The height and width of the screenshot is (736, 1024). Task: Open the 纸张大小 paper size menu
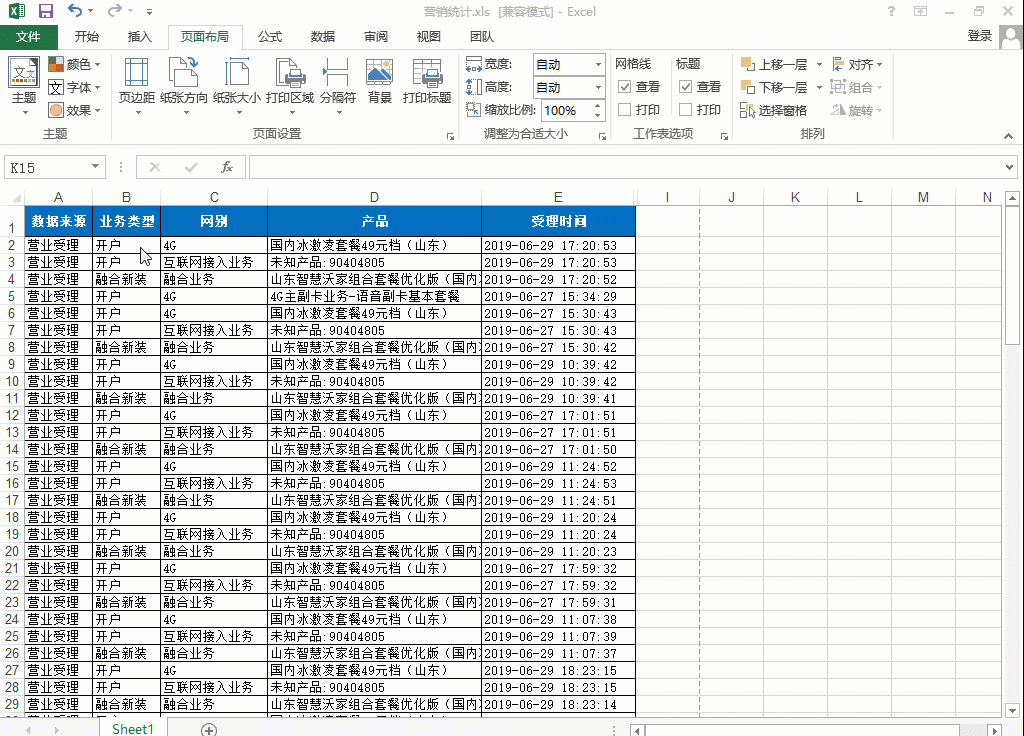click(236, 86)
